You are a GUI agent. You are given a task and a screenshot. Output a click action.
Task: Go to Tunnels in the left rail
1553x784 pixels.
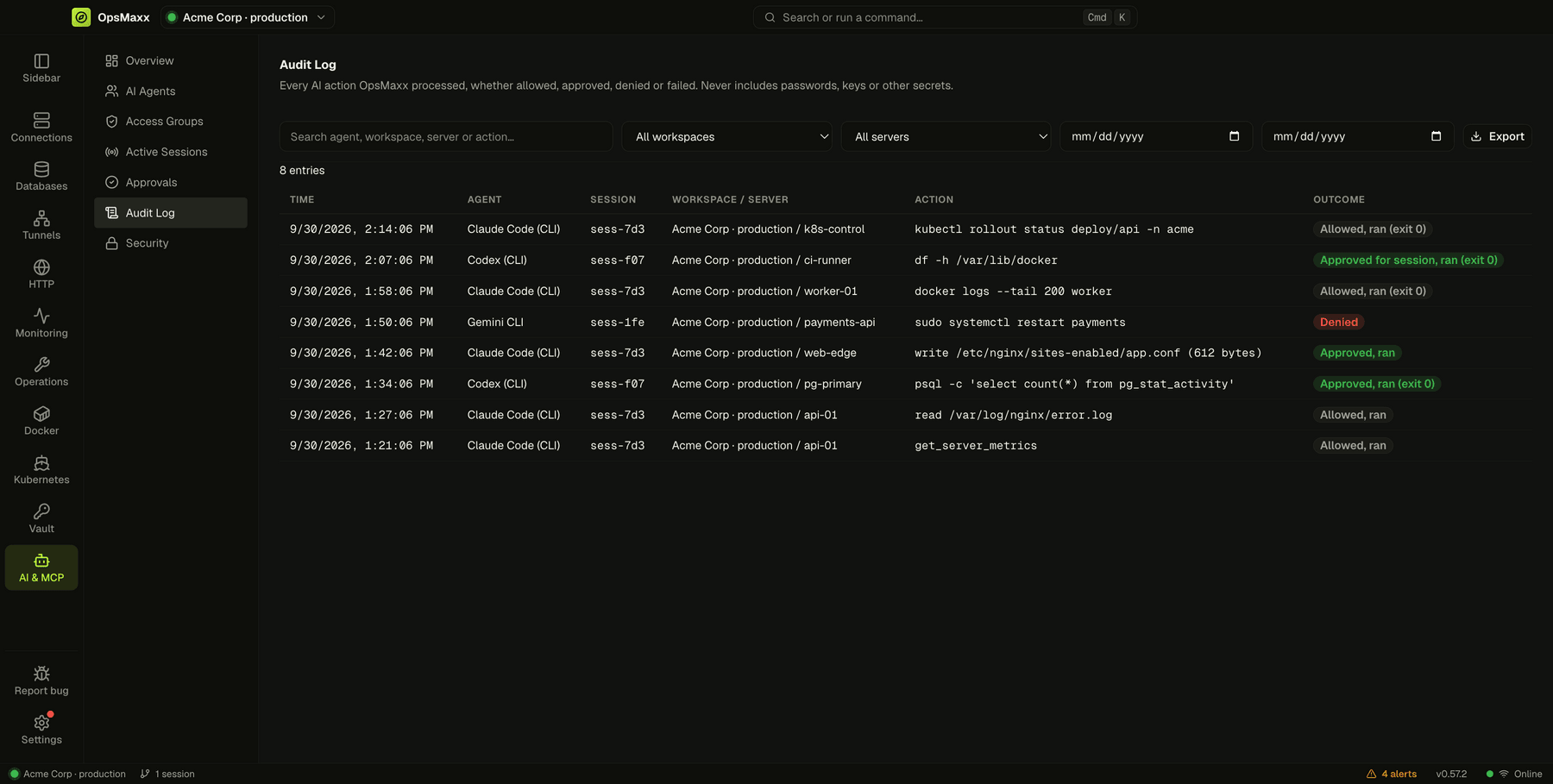41,225
